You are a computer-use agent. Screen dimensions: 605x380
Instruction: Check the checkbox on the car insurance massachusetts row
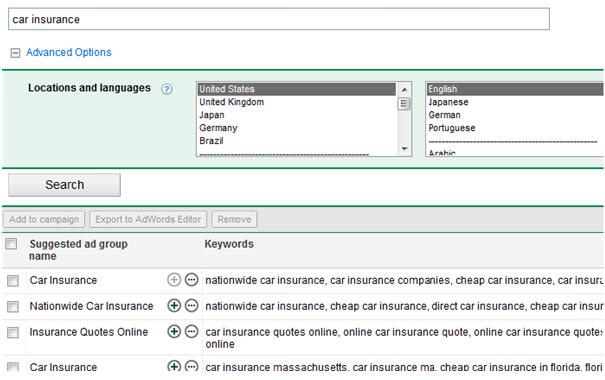click(13, 366)
